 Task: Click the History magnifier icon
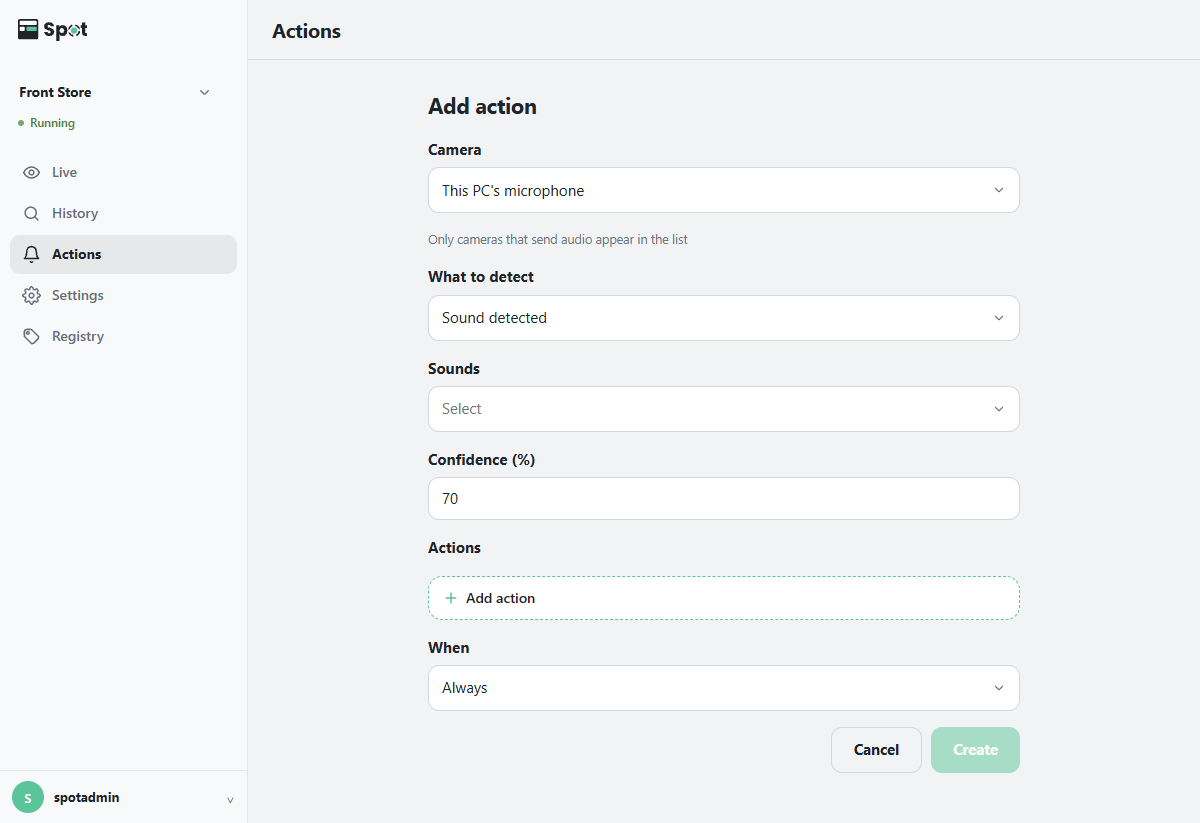pos(32,213)
